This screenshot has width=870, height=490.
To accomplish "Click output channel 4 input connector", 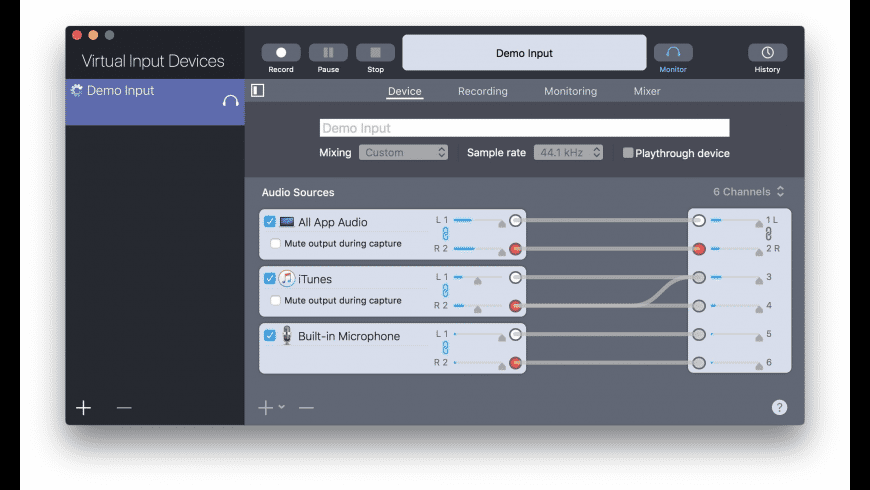I will [x=699, y=306].
